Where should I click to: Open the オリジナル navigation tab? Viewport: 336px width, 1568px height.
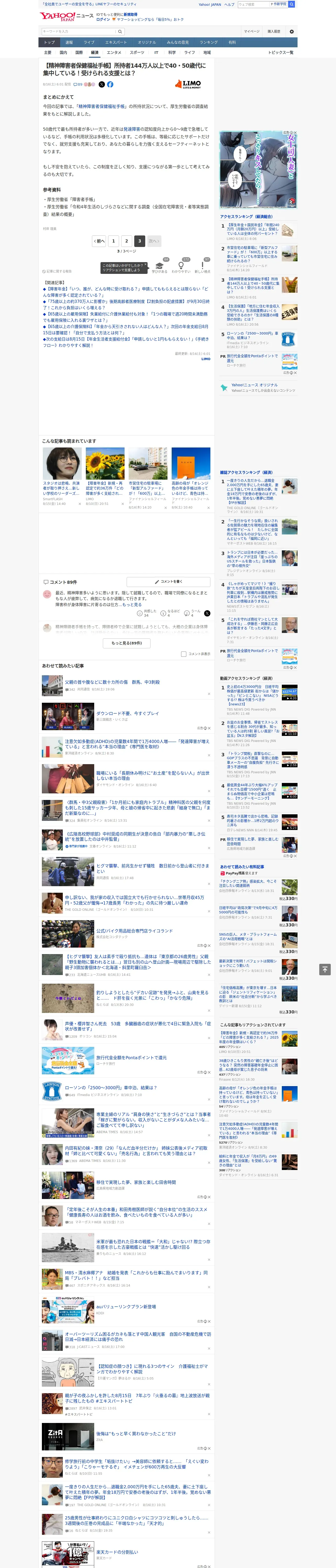coord(147,43)
